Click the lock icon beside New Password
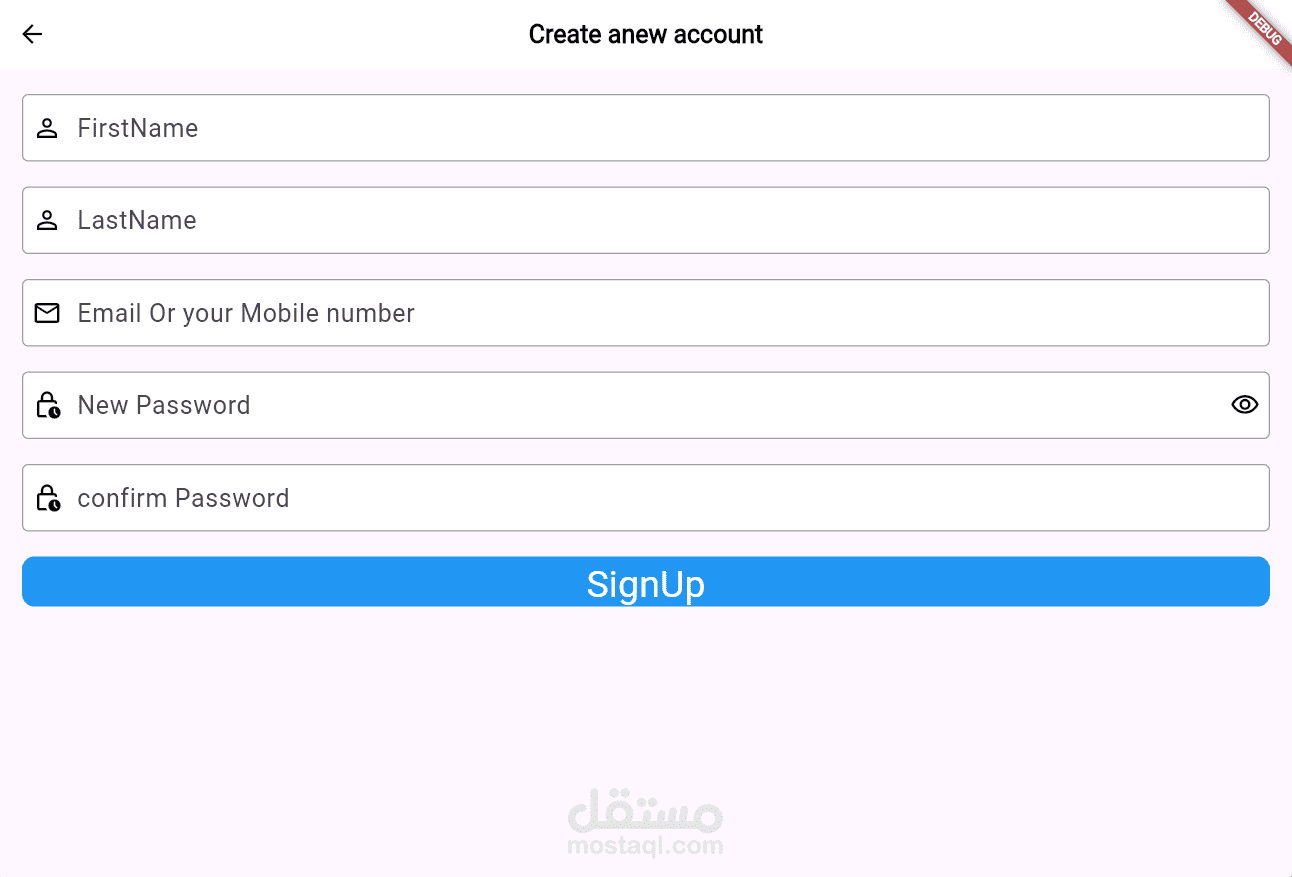Viewport: 1292px width, 877px height. 49,404
